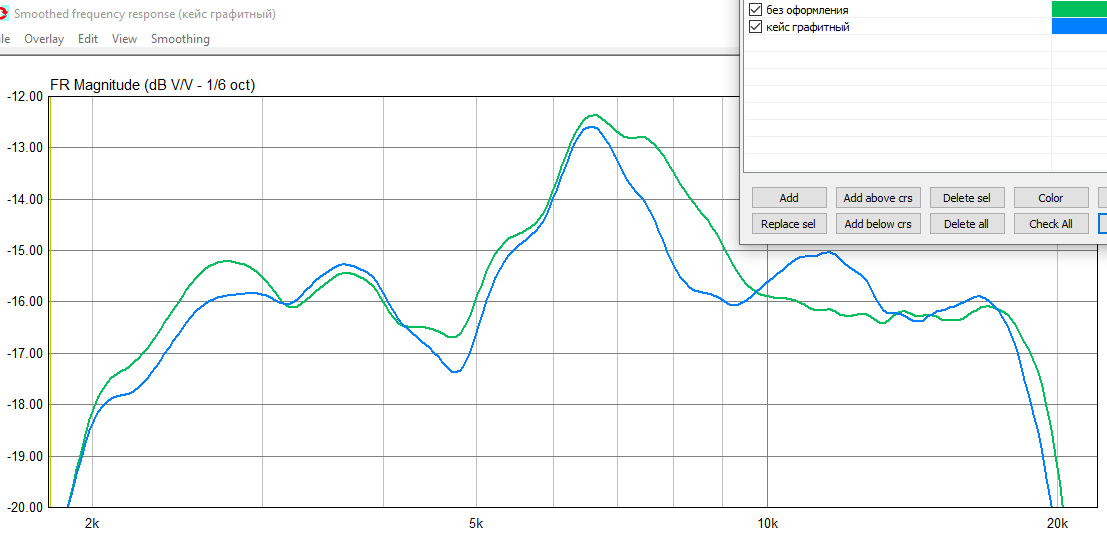
Task: Click the green swatch for 'без оформления'
Action: point(1079,9)
